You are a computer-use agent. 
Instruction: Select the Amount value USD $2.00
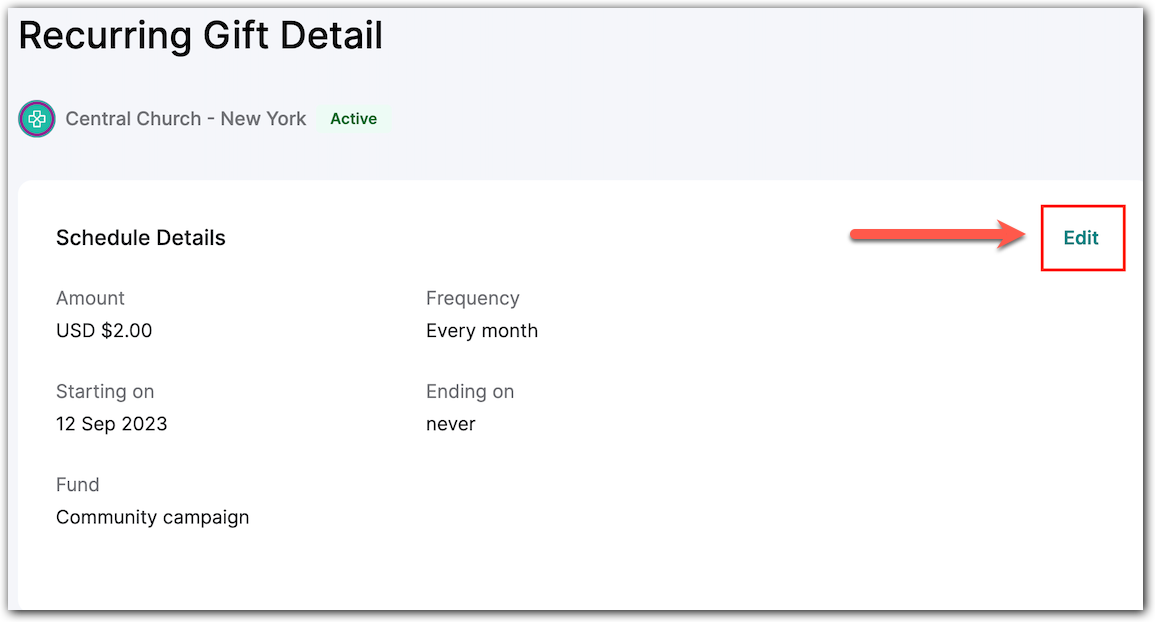pyautogui.click(x=103, y=330)
